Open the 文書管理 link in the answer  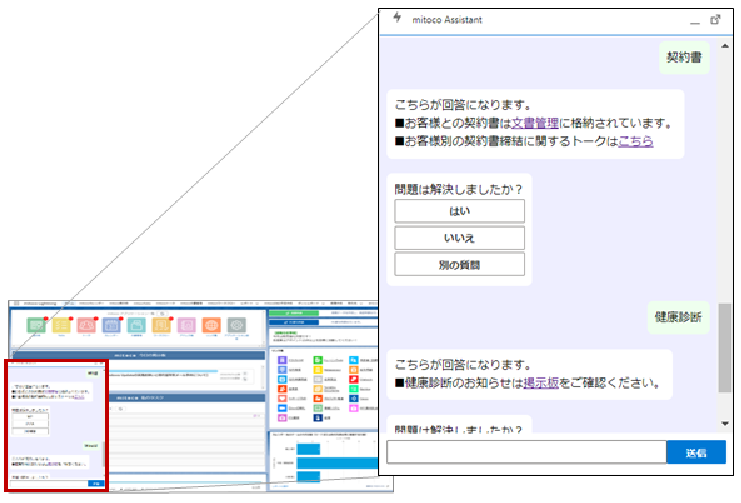[x=535, y=123]
